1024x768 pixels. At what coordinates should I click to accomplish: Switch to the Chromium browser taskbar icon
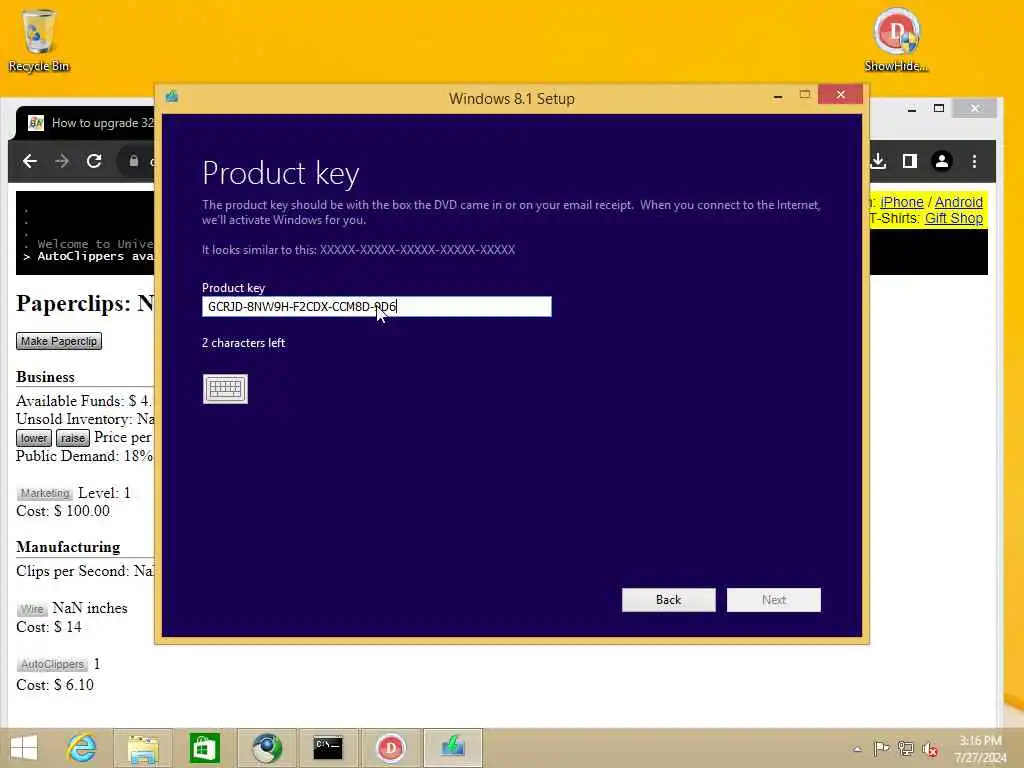pos(266,748)
